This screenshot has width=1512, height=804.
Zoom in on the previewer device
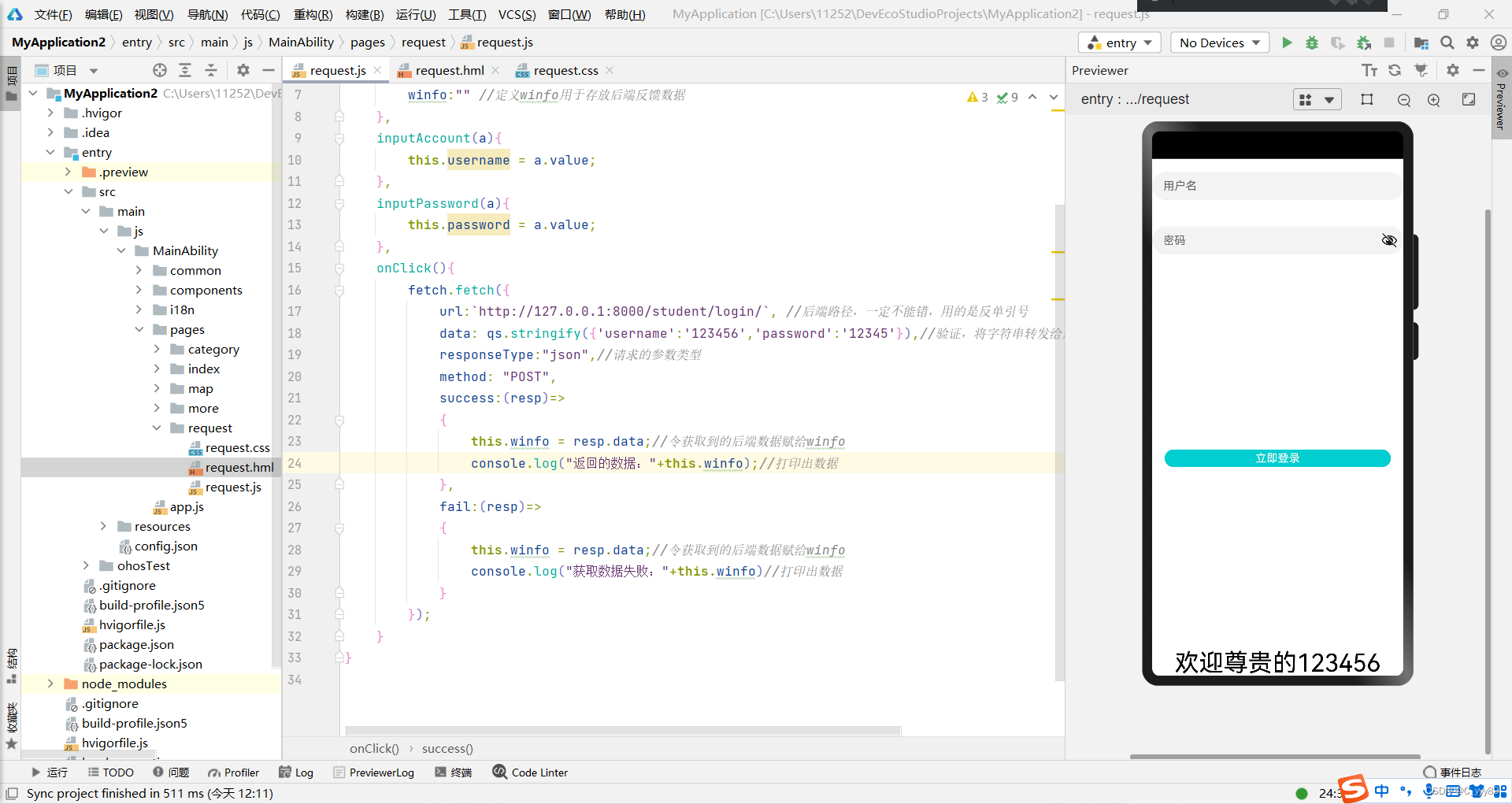point(1433,100)
